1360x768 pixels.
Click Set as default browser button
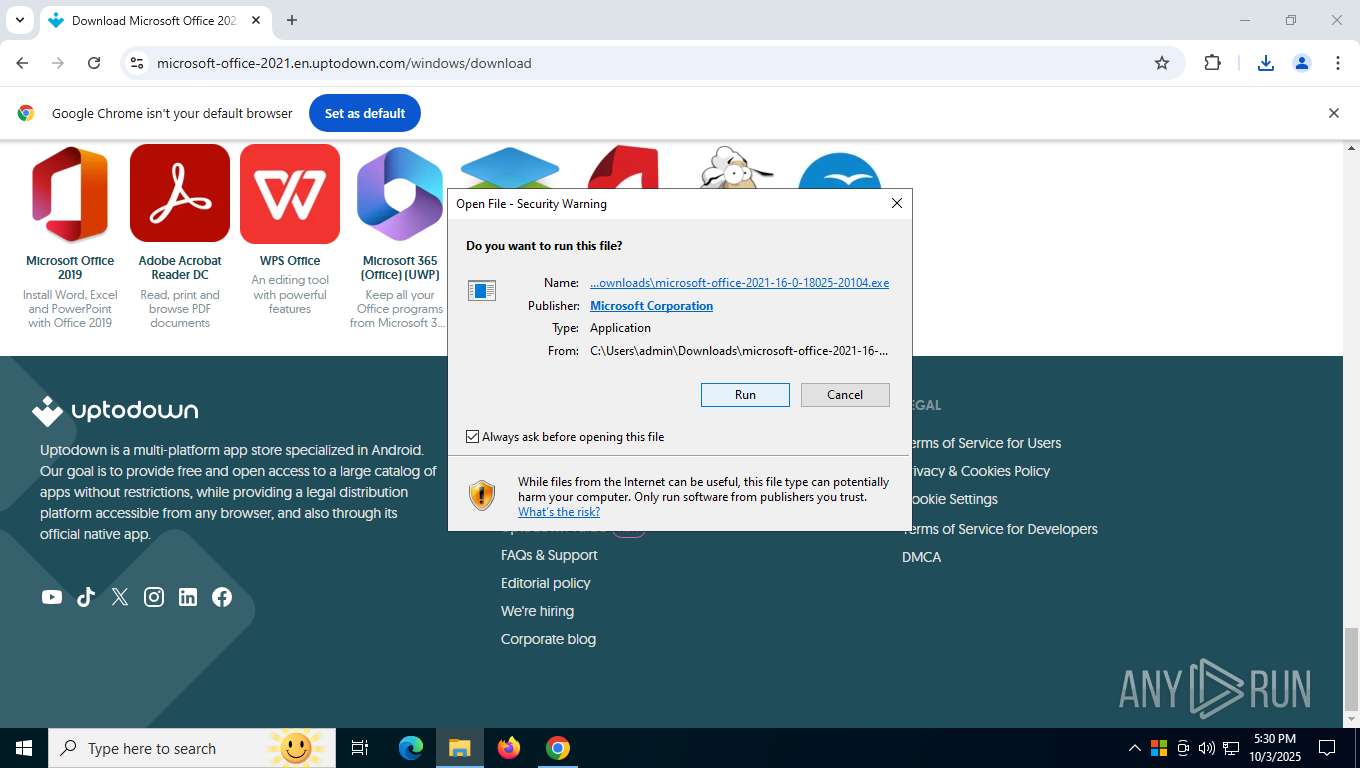pos(365,113)
